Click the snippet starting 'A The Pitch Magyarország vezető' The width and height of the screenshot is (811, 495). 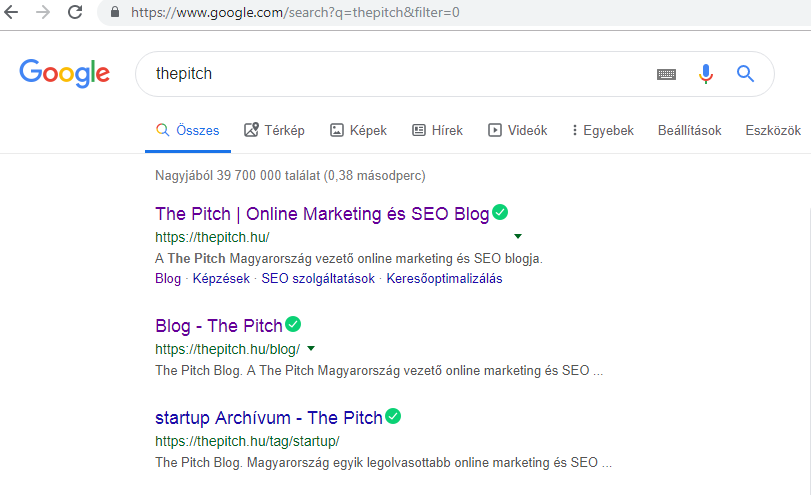(349, 259)
